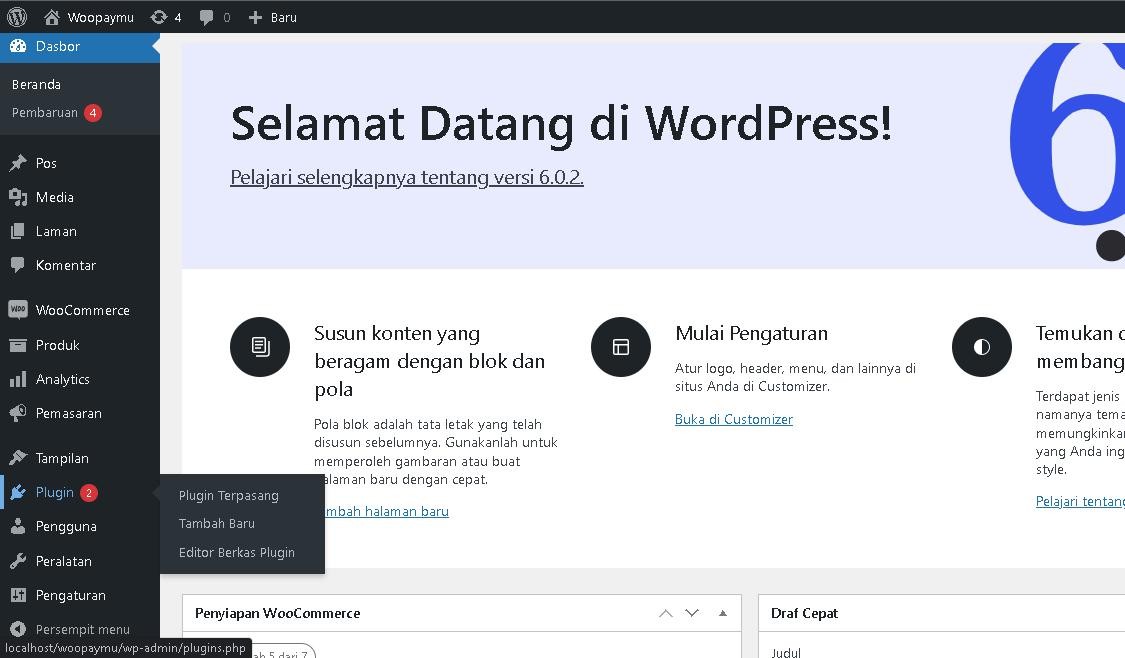Click Pelajari selengkapnya tentang versi 6.0.2 link
The height and width of the screenshot is (658, 1125).
tap(407, 177)
